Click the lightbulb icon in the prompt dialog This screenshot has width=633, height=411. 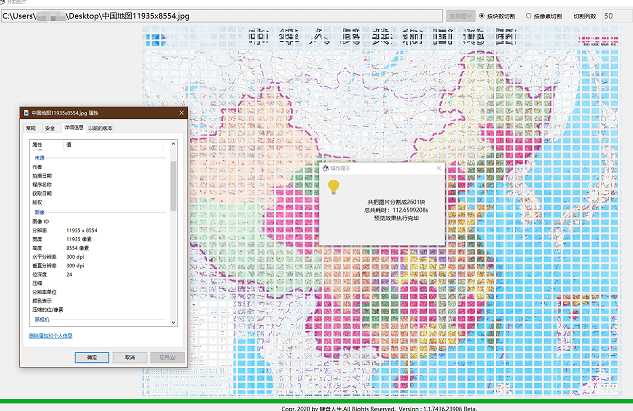click(333, 187)
